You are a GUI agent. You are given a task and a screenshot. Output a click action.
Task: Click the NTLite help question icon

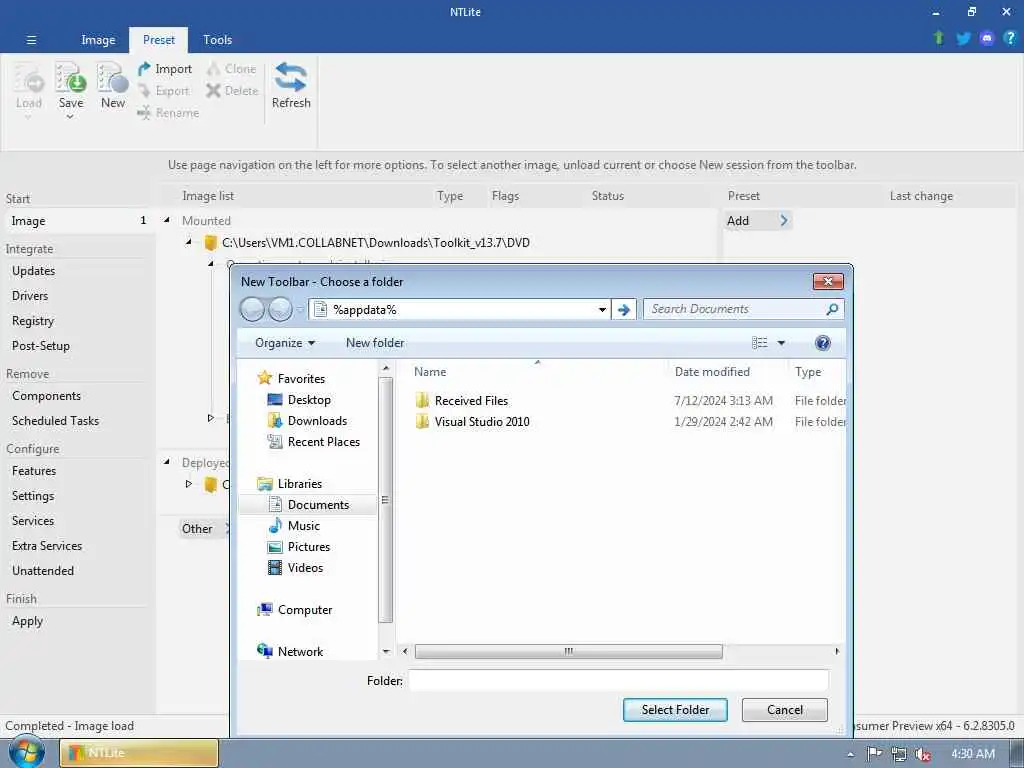[1010, 38]
